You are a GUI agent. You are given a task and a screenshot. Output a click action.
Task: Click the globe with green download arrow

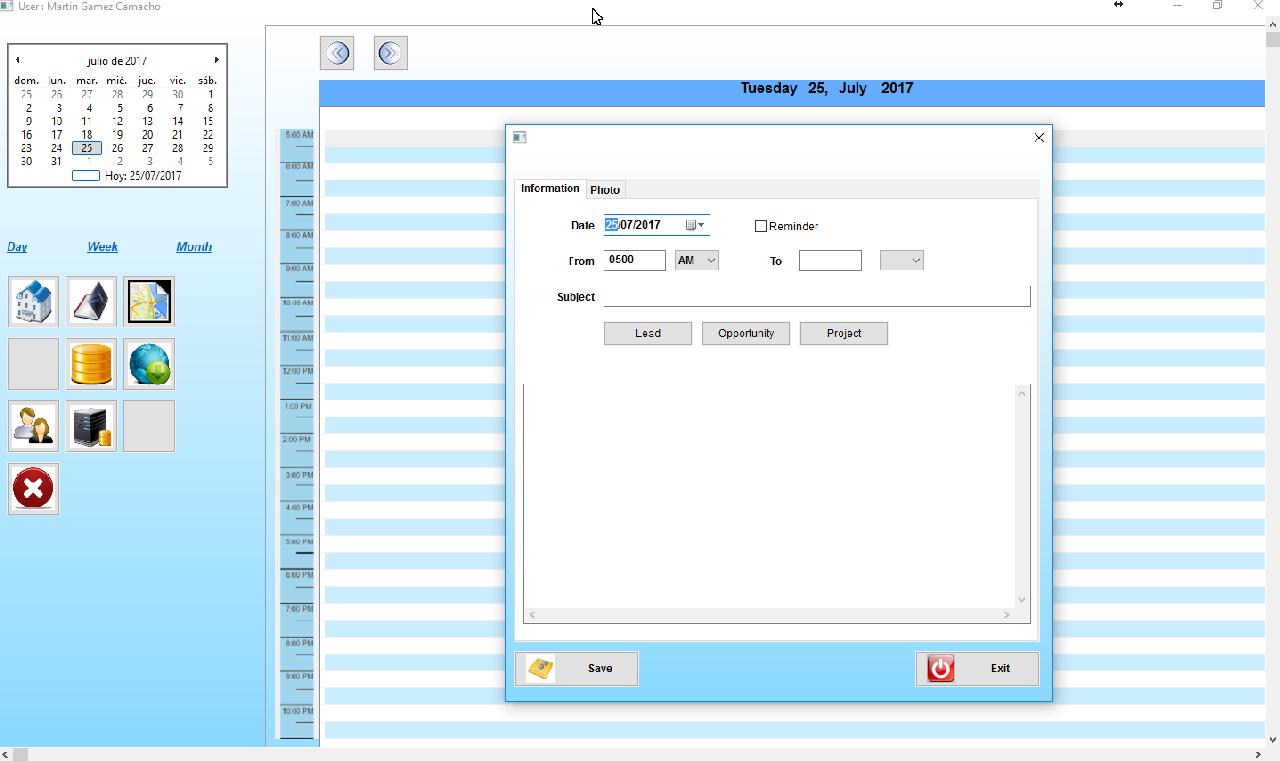click(x=149, y=364)
